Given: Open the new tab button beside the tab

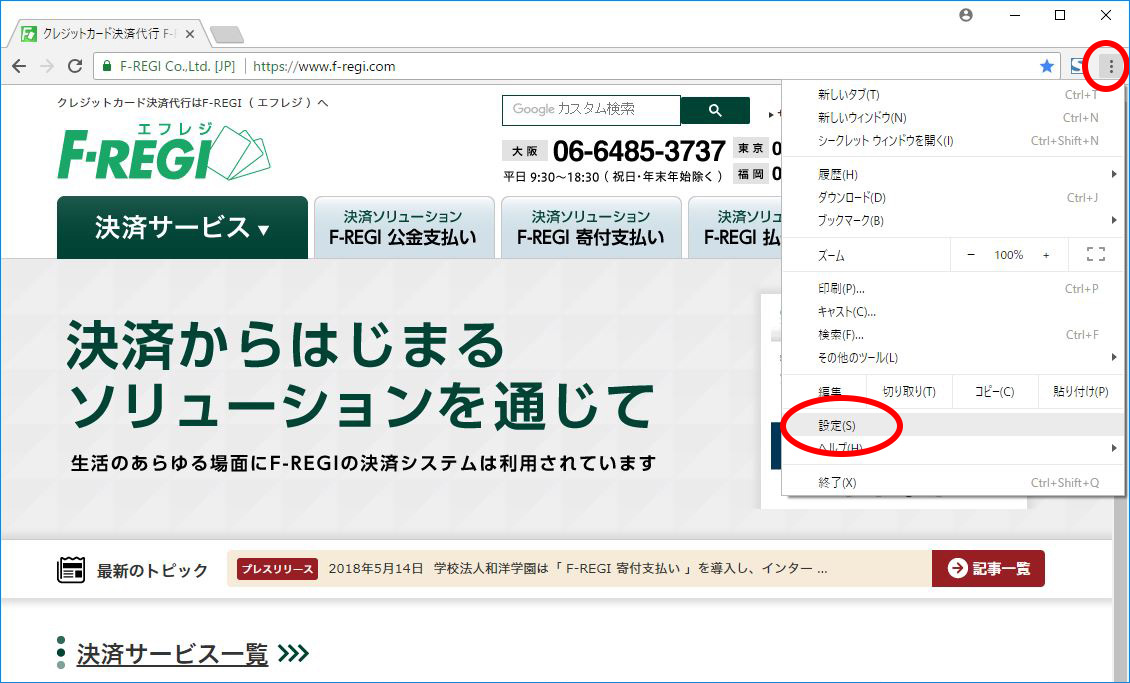Looking at the screenshot, I should pos(227,34).
